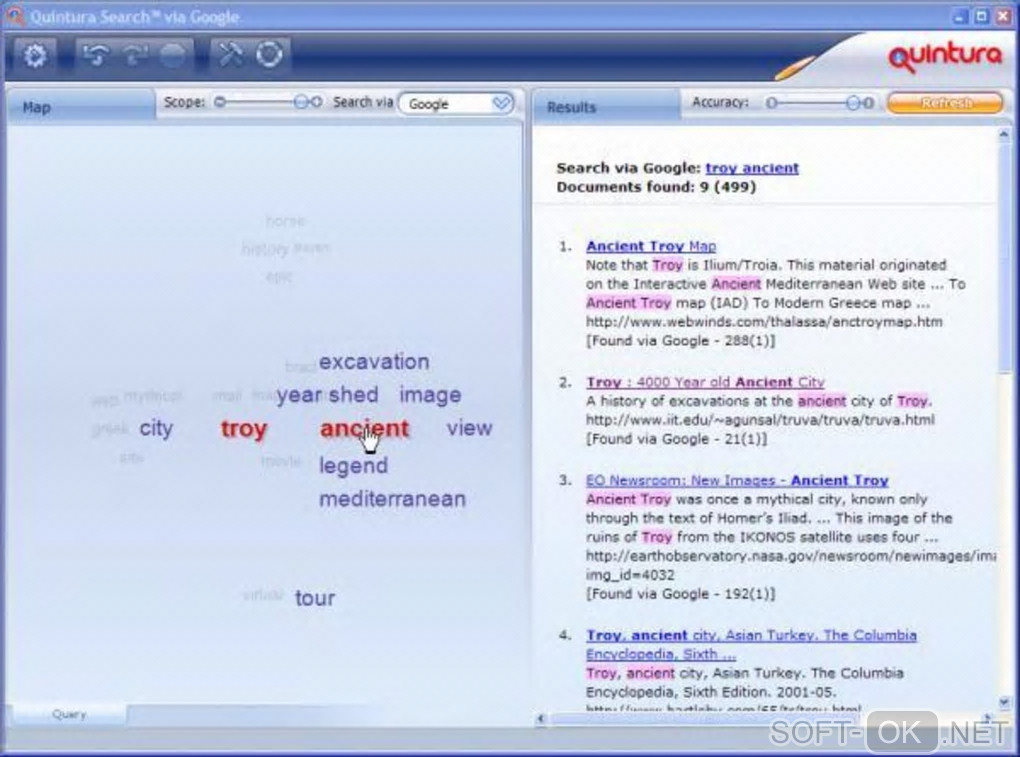Open the 'Ancient Troy Map' result link
The image size is (1020, 757).
[651, 246]
